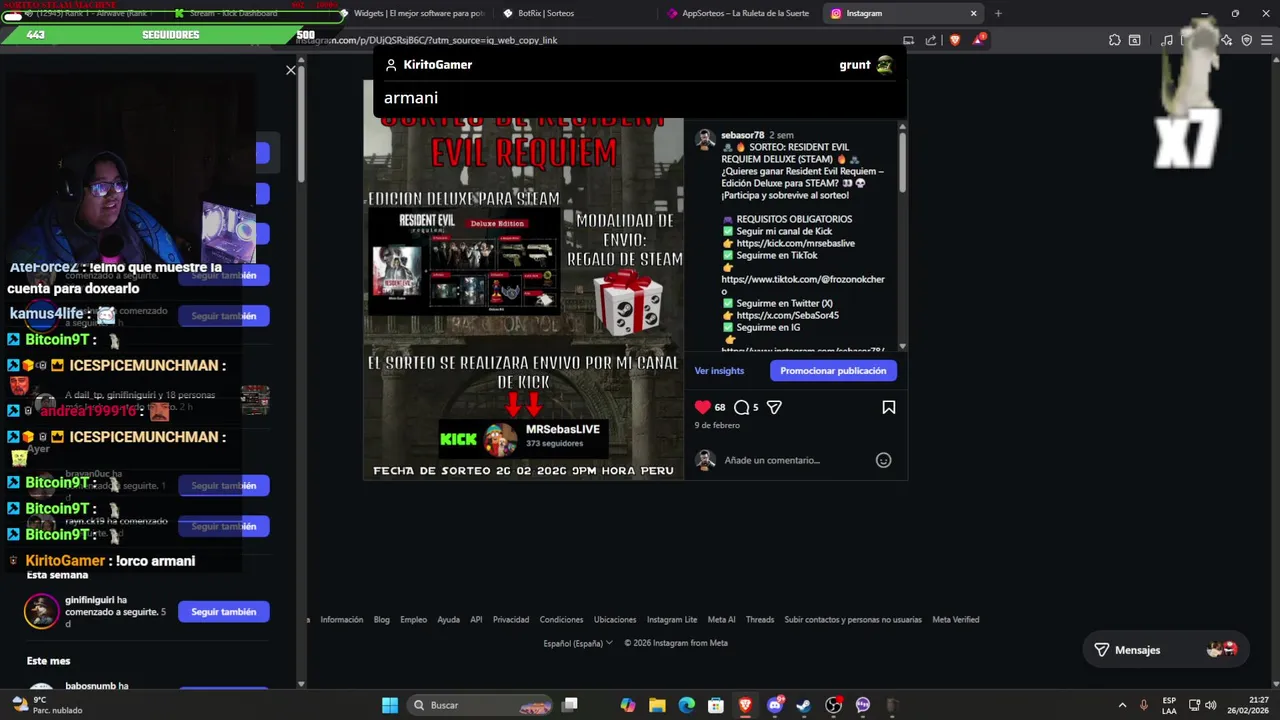Open the Brave playlist music note icon
Image resolution: width=1280 pixels, height=720 pixels.
coord(1167,40)
